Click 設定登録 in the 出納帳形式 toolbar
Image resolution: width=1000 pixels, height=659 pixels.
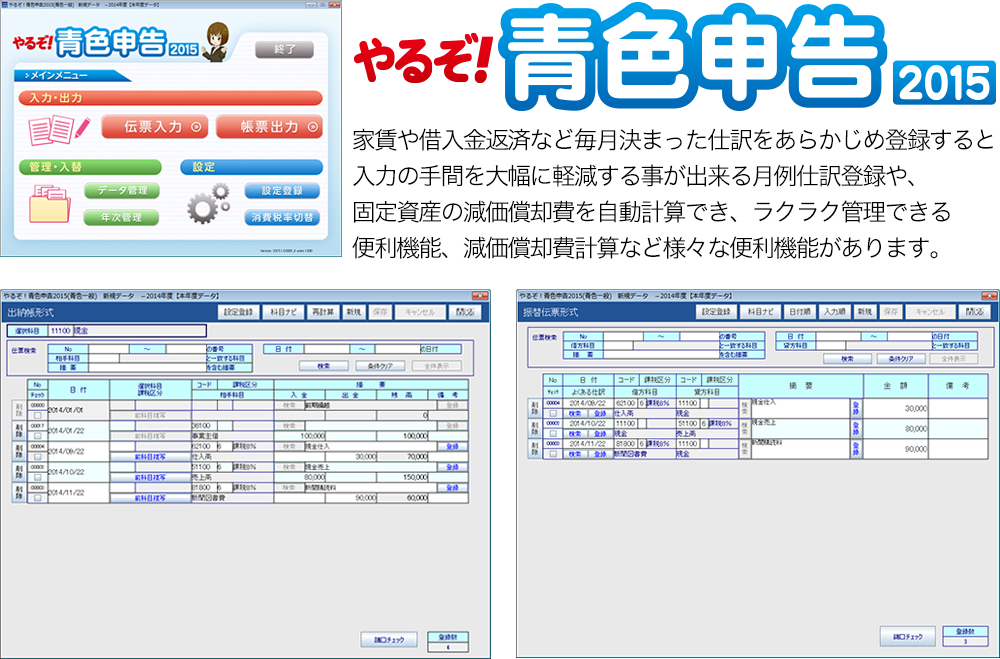click(239, 312)
